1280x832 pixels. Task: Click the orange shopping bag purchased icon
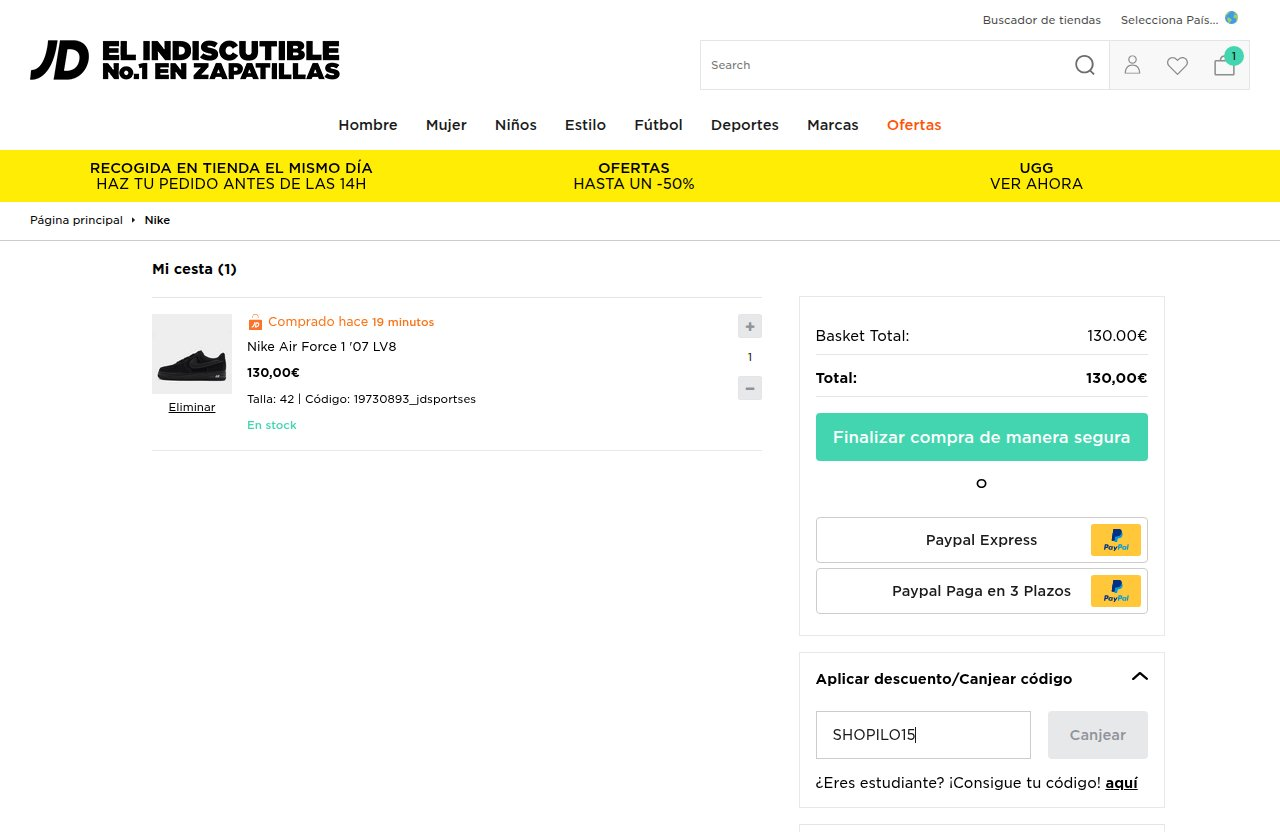click(255, 322)
